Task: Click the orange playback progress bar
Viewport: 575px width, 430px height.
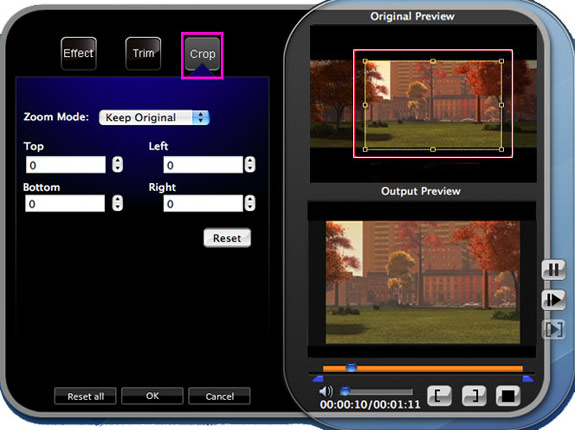Action: (x=422, y=368)
